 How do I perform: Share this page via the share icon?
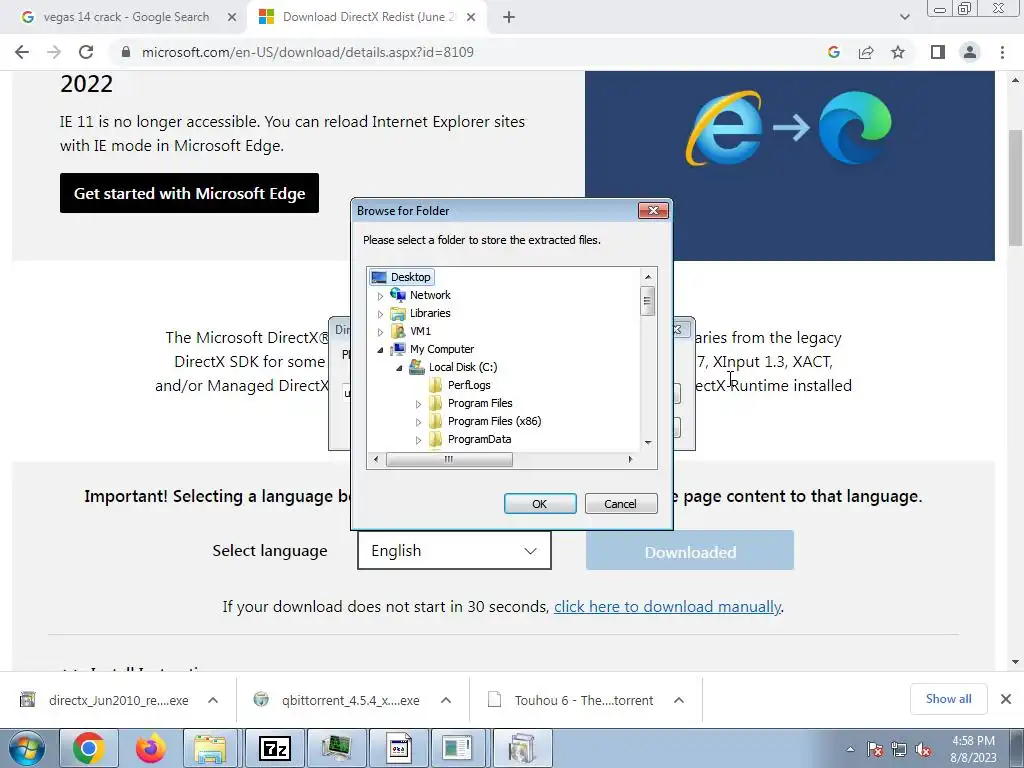tap(866, 52)
